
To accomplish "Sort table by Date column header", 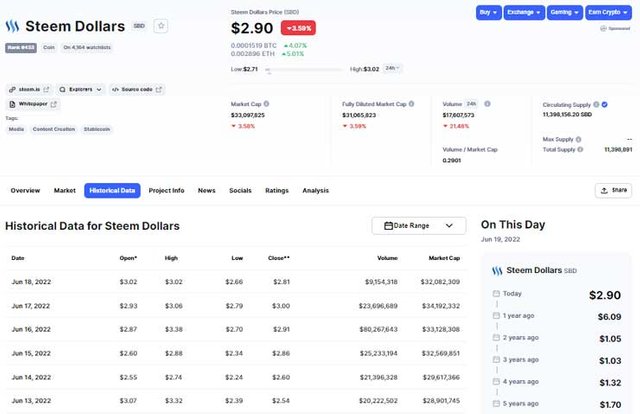I will pos(18,258).
